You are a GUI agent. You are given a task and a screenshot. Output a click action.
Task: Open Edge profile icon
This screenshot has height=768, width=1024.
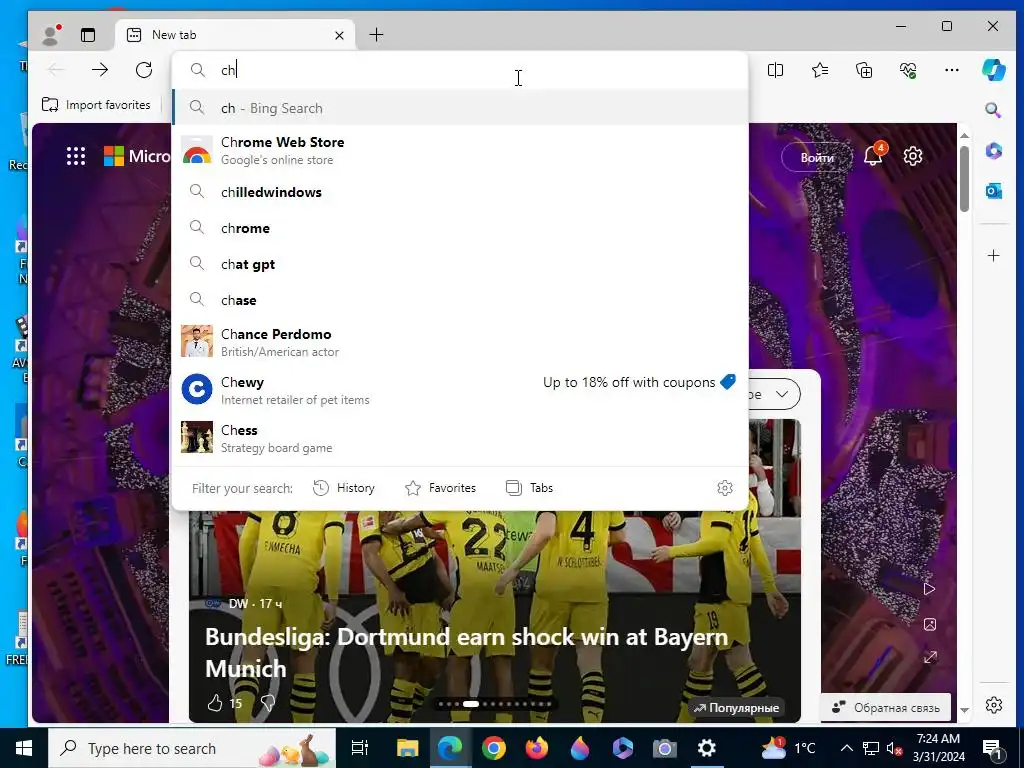tap(50, 35)
